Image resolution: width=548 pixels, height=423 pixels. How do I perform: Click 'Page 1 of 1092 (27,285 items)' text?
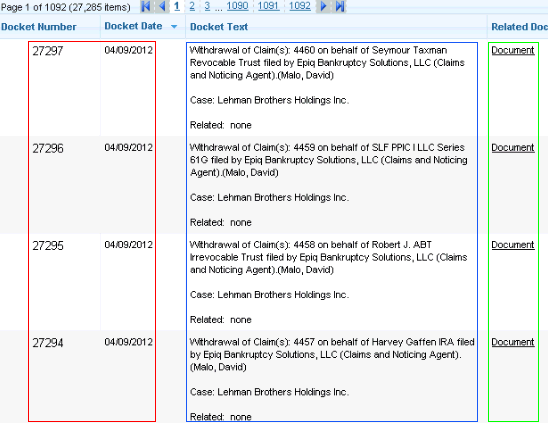tap(66, 7)
